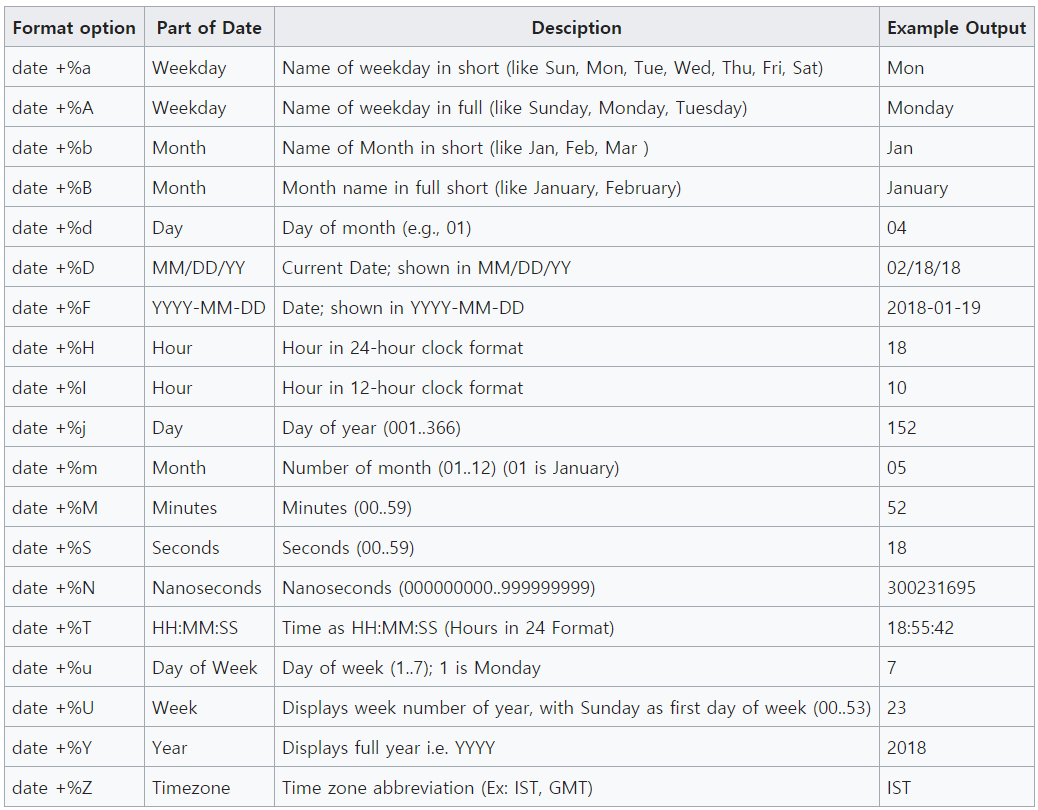The image size is (1038, 810).
Task: Click example output '152'
Action: pyautogui.click(x=902, y=428)
